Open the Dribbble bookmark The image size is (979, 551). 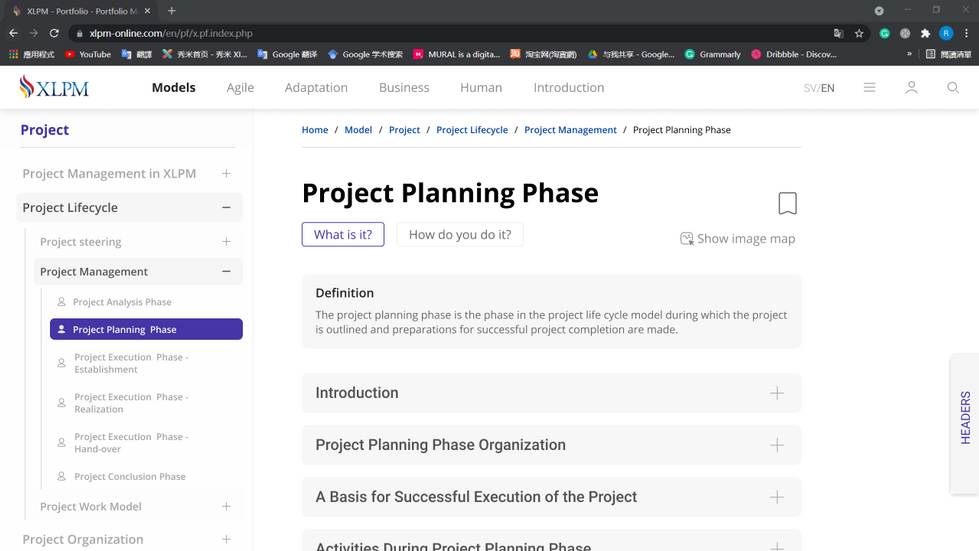(794, 54)
